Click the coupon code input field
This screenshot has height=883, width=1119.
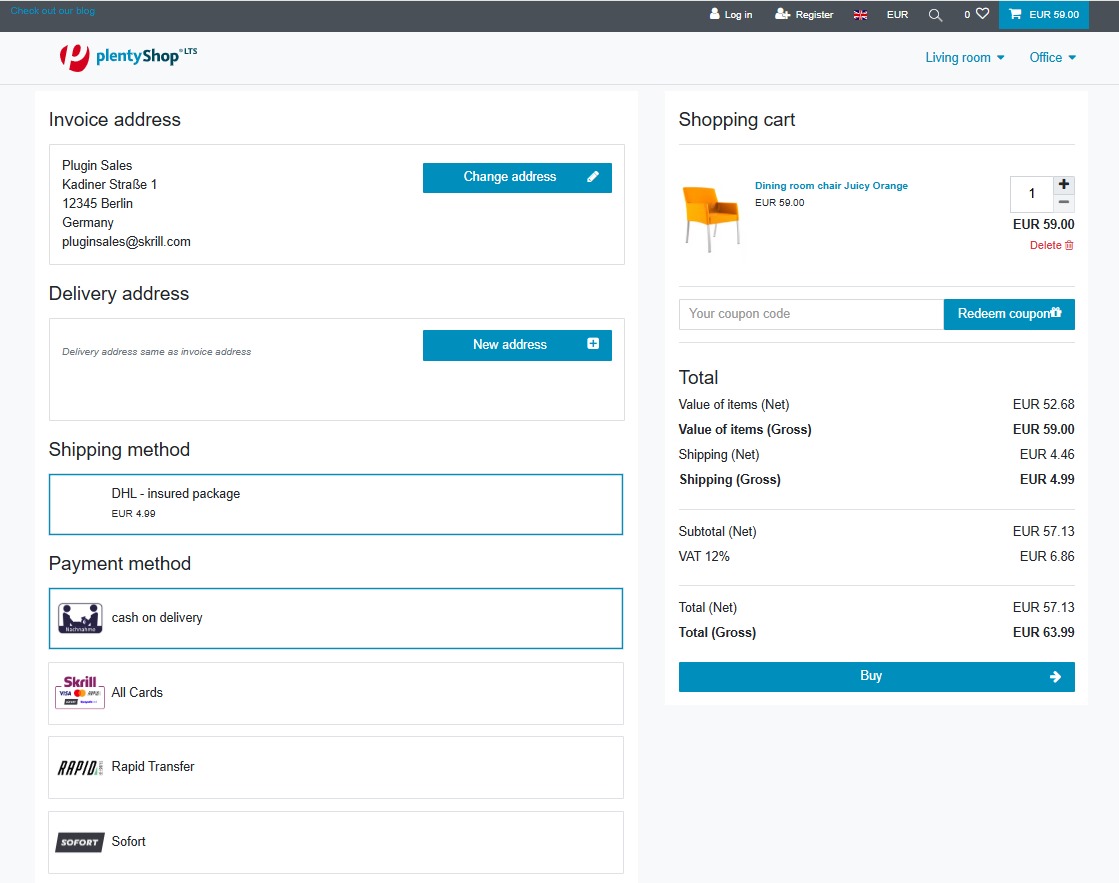point(810,314)
